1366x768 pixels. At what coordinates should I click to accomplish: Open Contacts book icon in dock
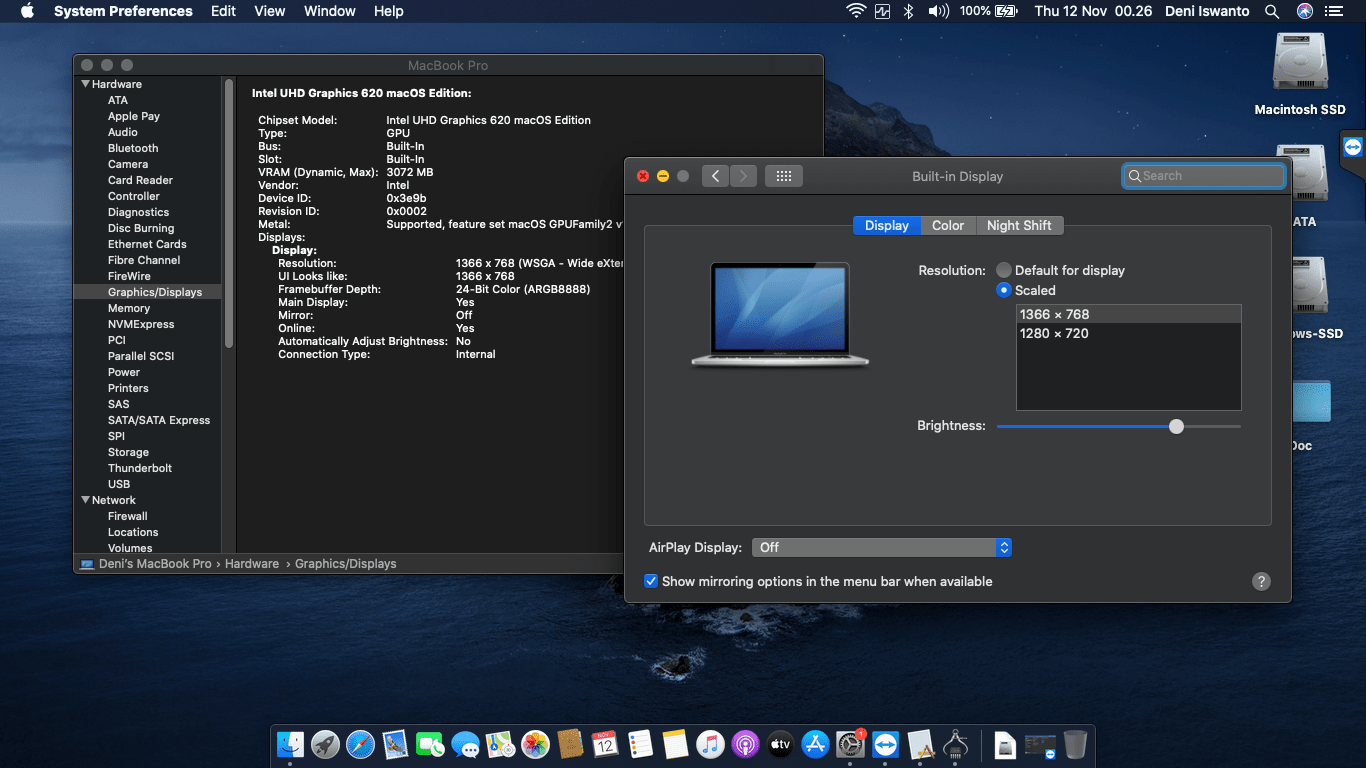[570, 744]
